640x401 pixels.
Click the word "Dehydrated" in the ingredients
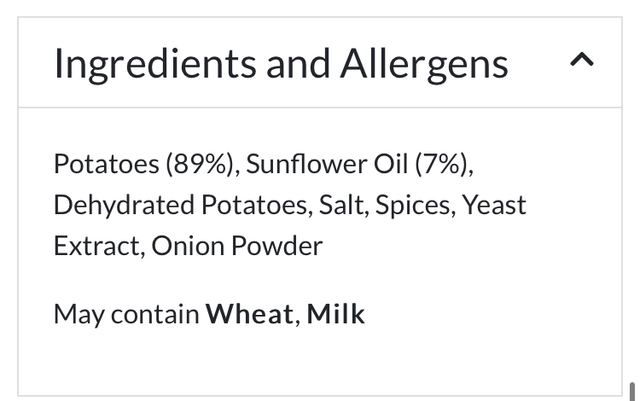[124, 205]
